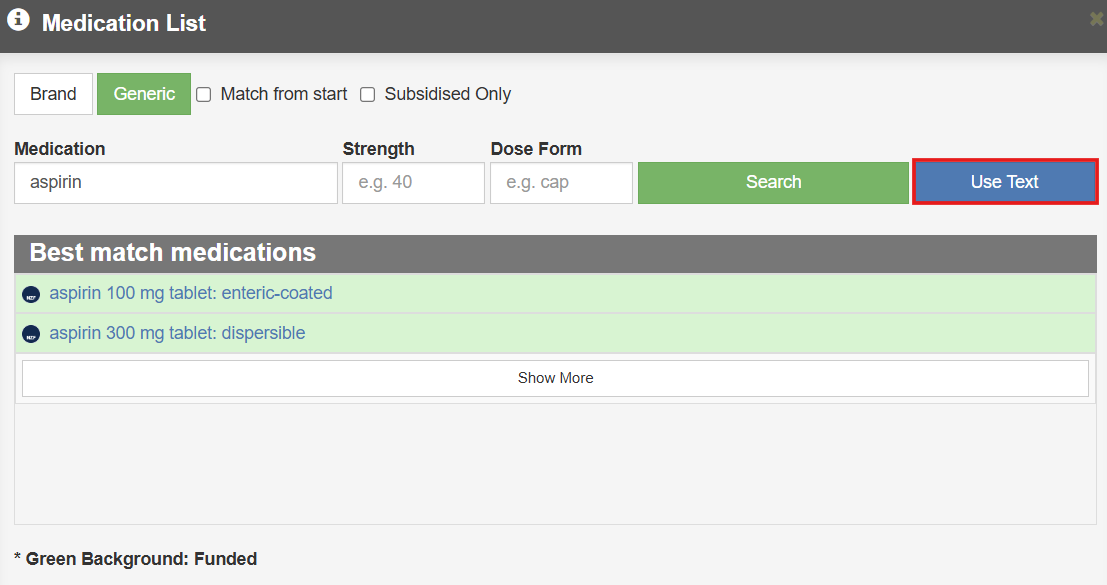Click the blue Use Text button
The image size is (1107, 585).
[1004, 182]
